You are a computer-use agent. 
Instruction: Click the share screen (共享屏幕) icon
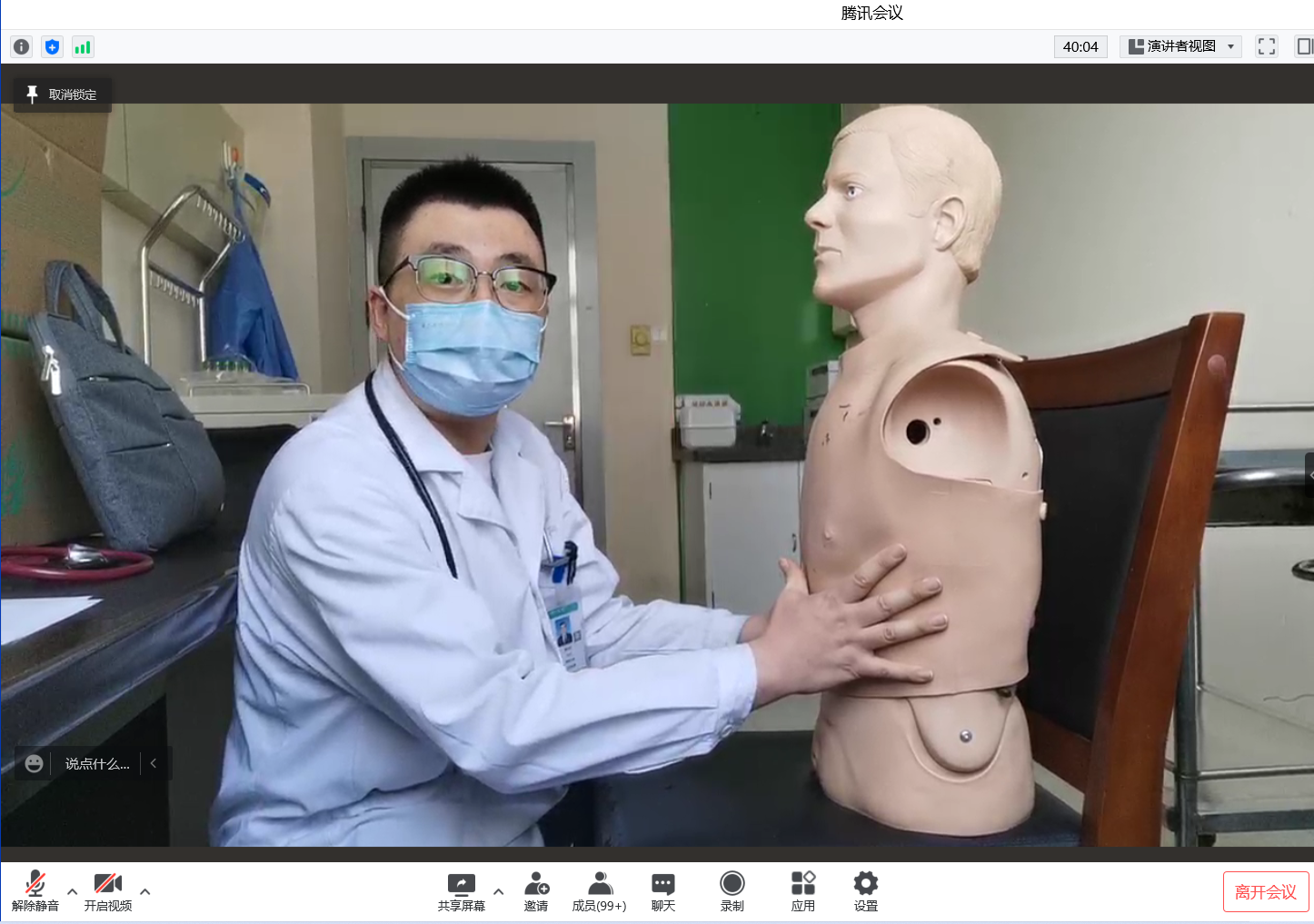(x=461, y=890)
